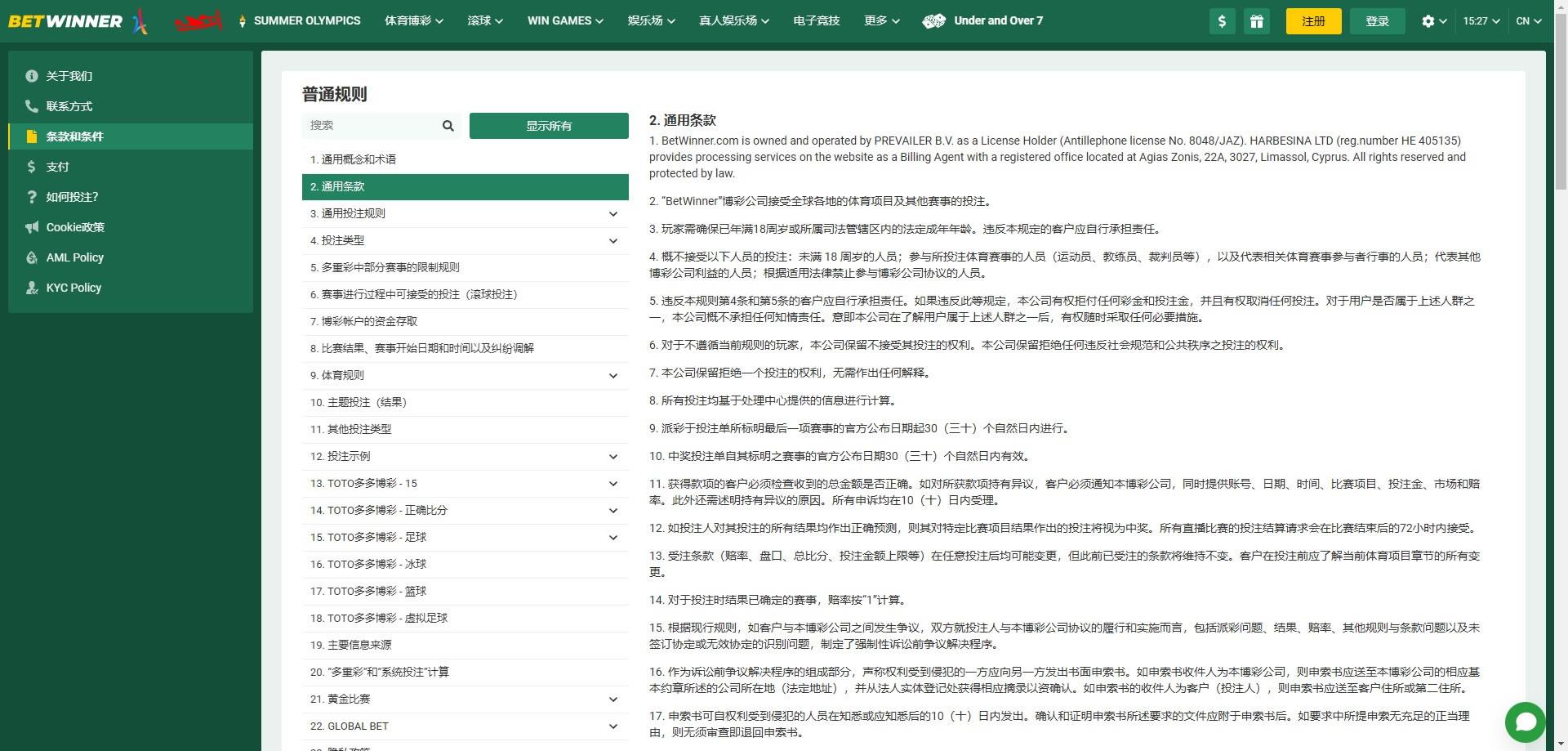This screenshot has height=751, width=1568.
Task: Open 如何投注? in sidebar
Action: (x=131, y=197)
